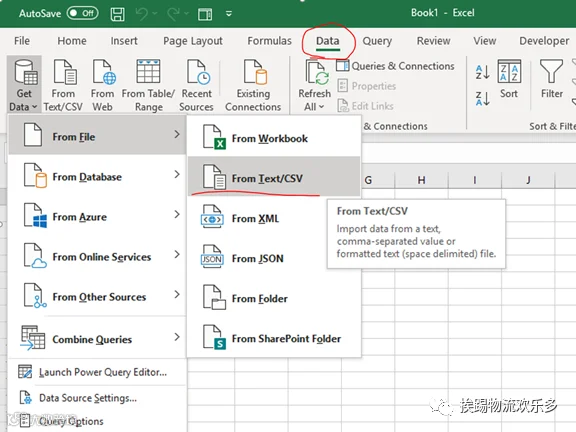Open Queries & Connections pane
The width and height of the screenshot is (576, 432).
395,66
